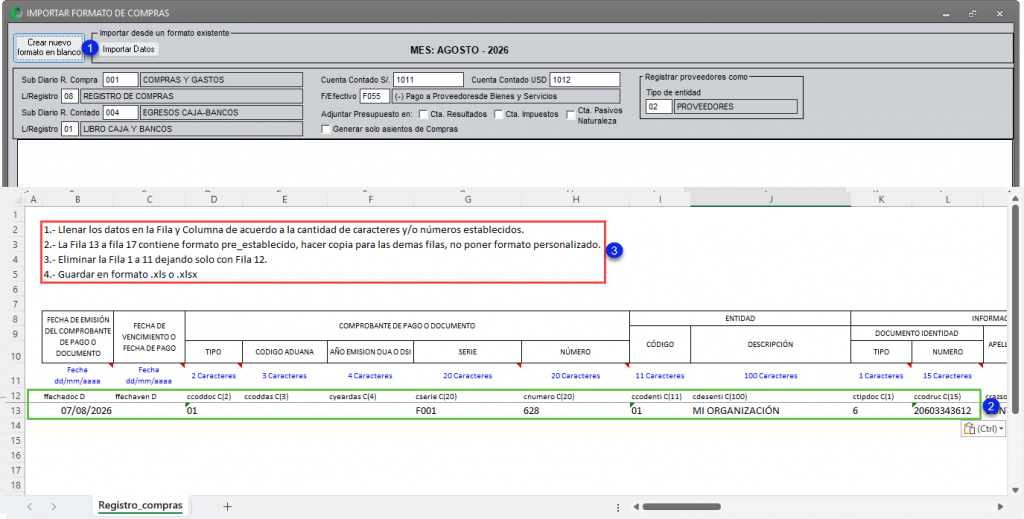Check Generar solo asientos de Compras
The width and height of the screenshot is (1024, 519).
(x=326, y=129)
